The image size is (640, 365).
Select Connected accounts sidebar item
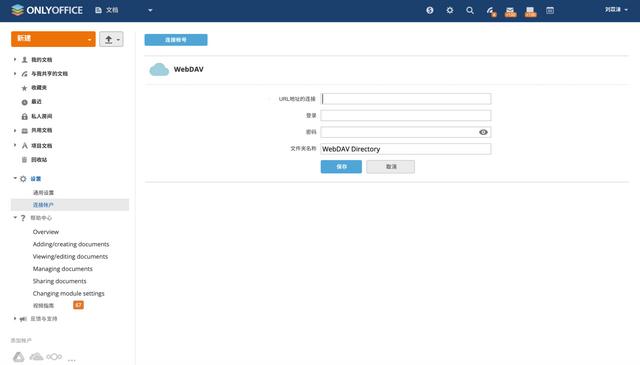point(70,205)
